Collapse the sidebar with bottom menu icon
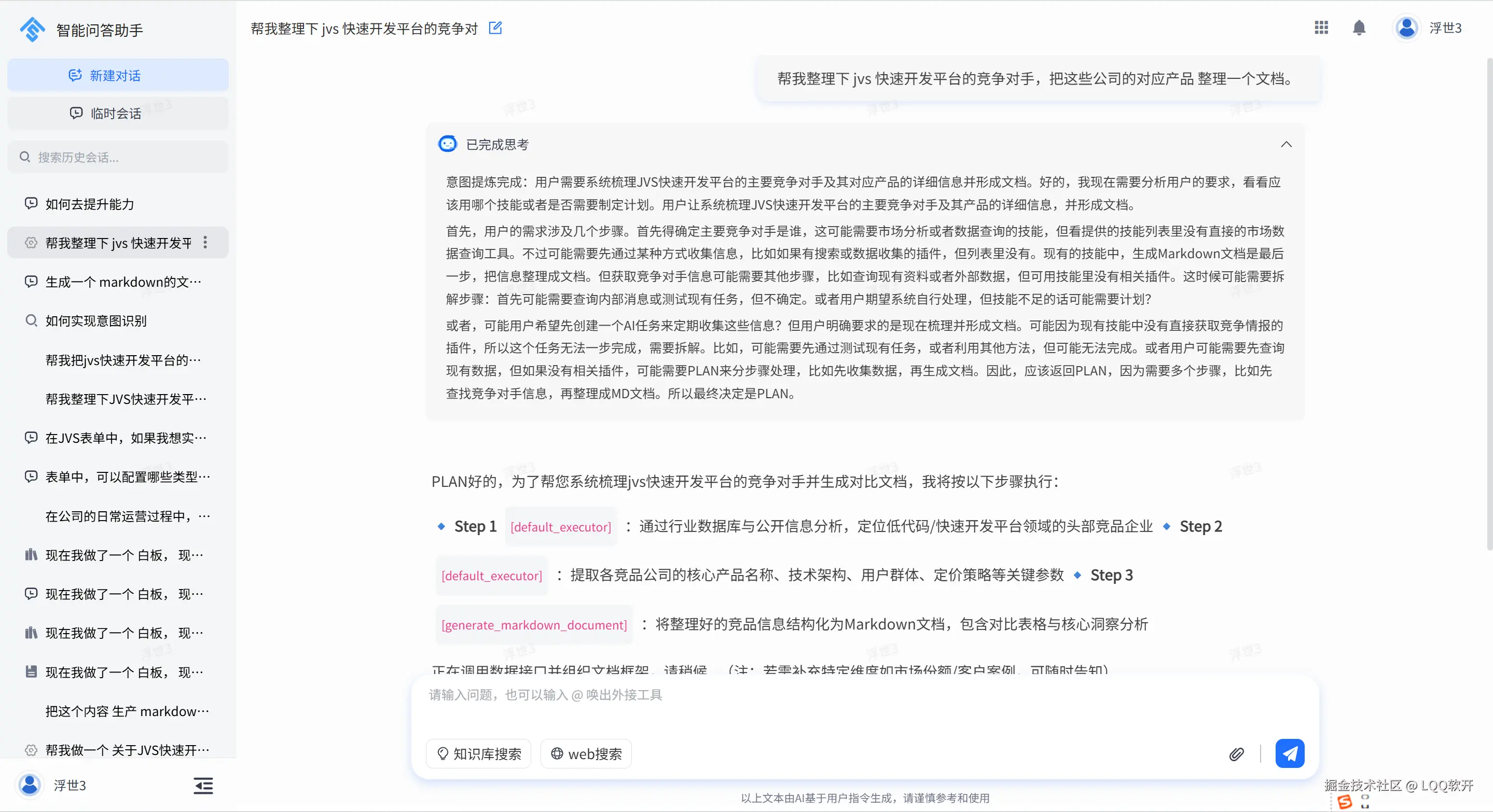Viewport: 1493px width, 812px height. tap(203, 786)
